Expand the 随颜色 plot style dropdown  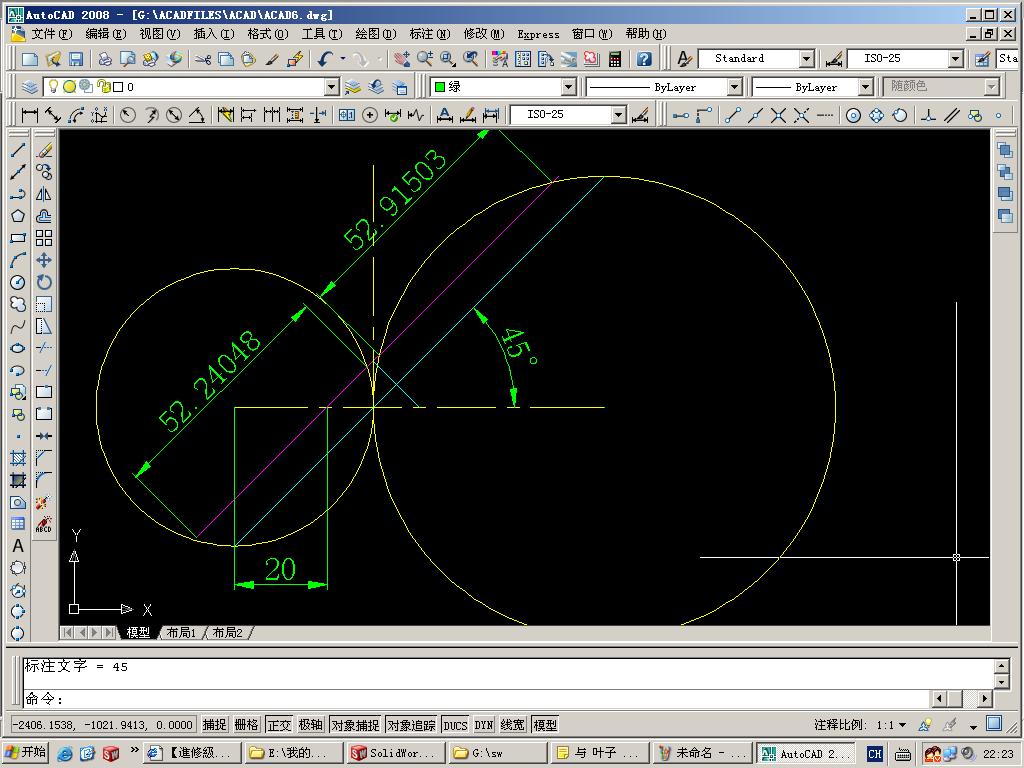pos(992,87)
